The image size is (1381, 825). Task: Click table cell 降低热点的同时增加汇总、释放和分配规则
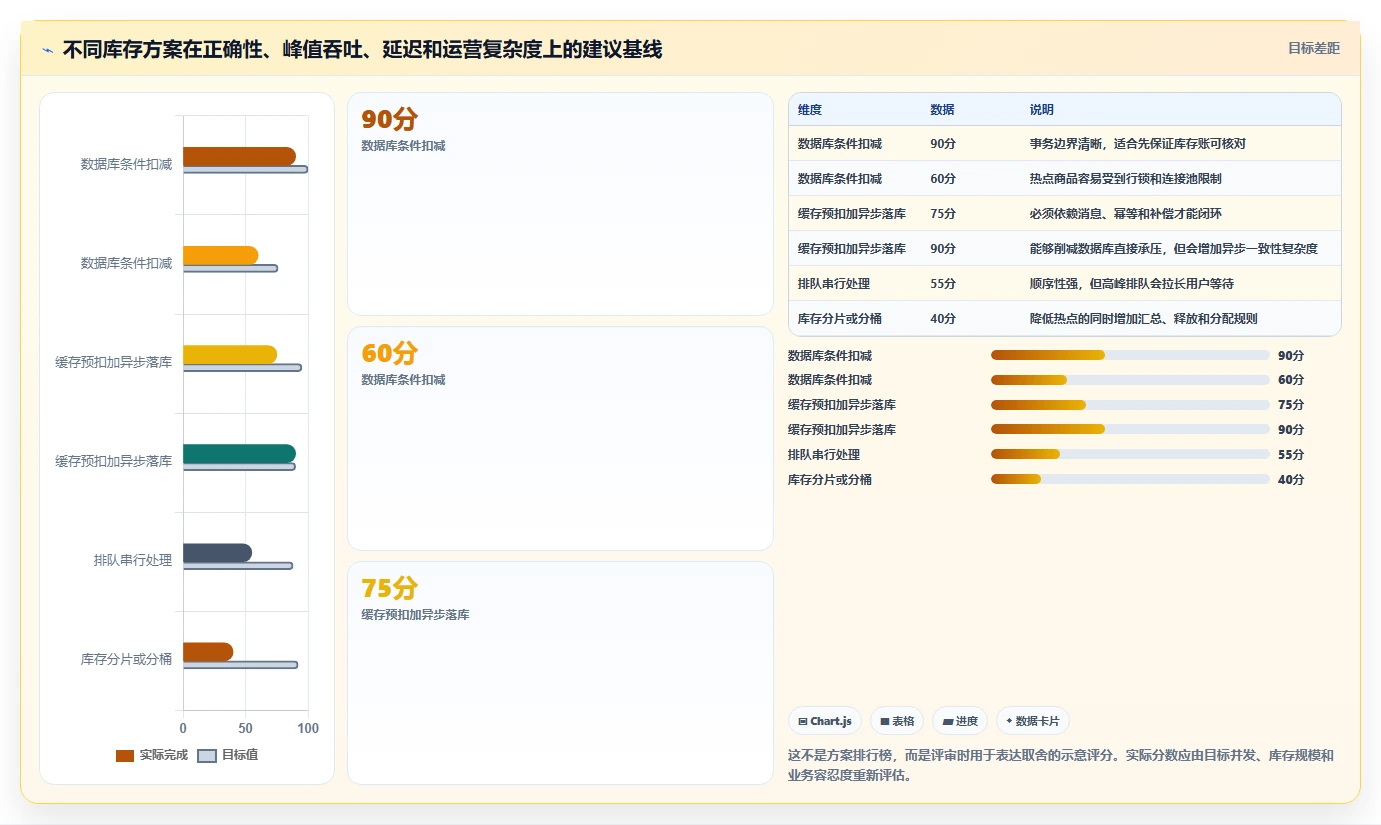pyautogui.click(x=1144, y=319)
